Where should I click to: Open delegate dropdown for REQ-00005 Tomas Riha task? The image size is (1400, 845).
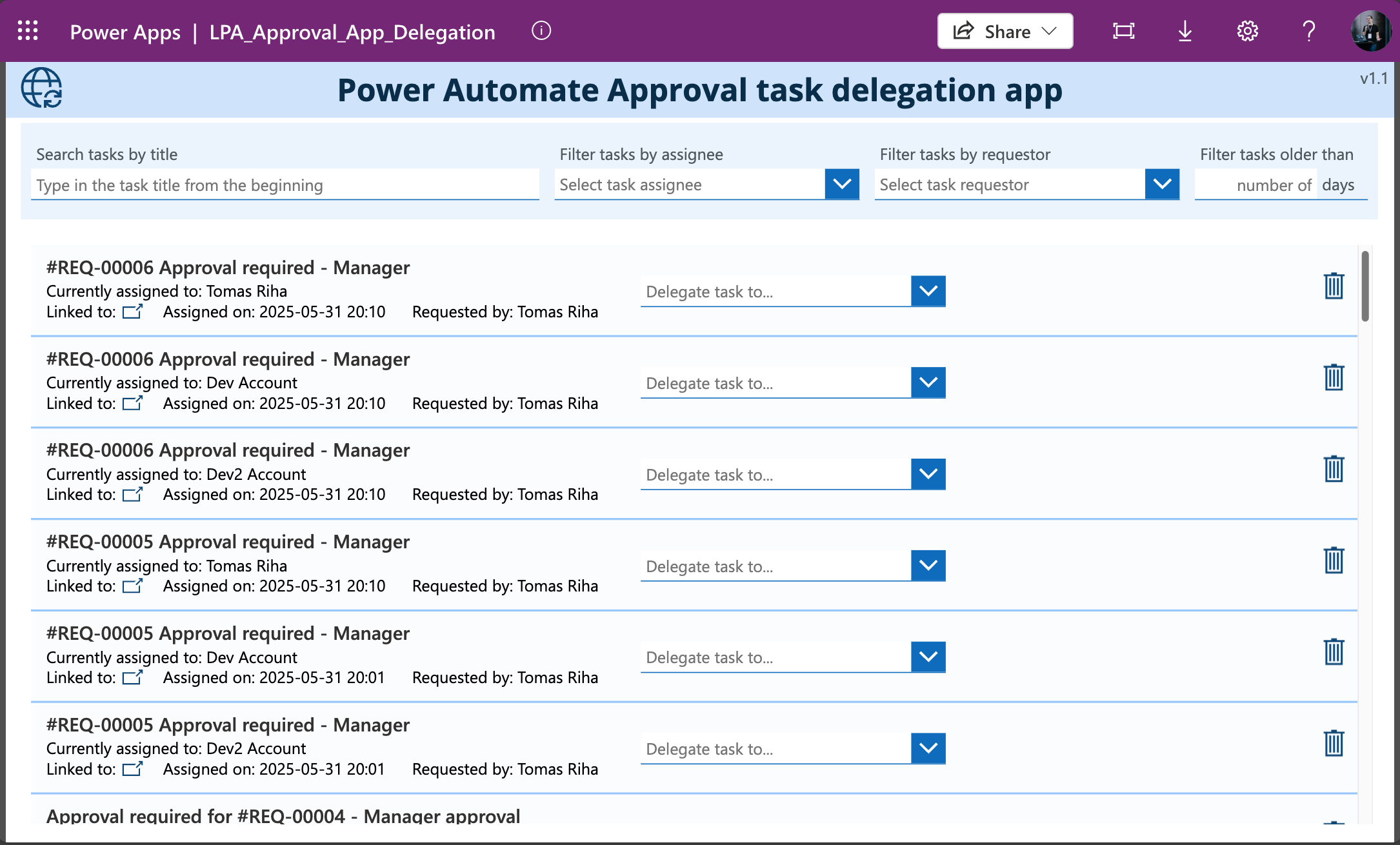[928, 566]
